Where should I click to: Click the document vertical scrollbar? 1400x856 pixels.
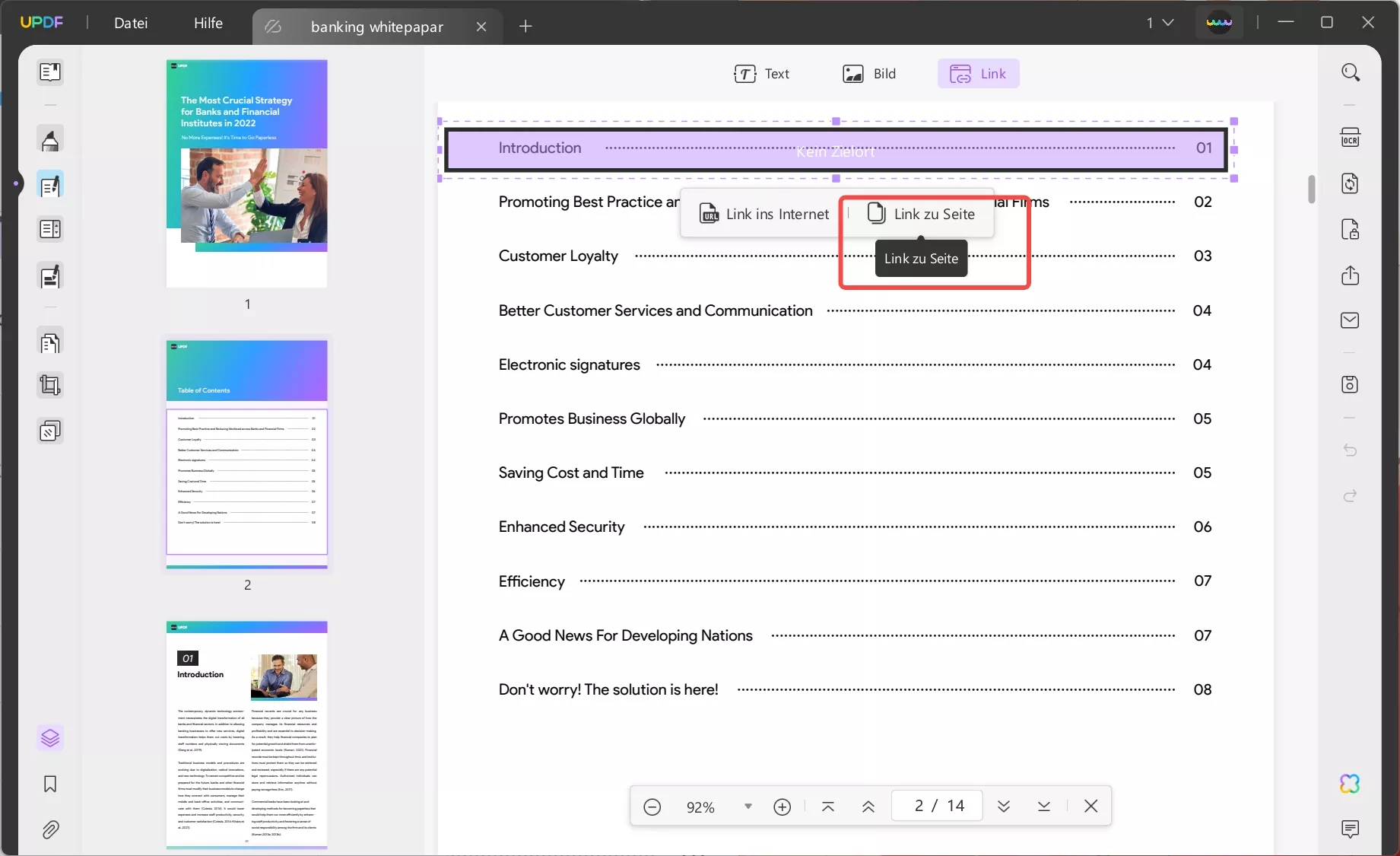click(1312, 189)
